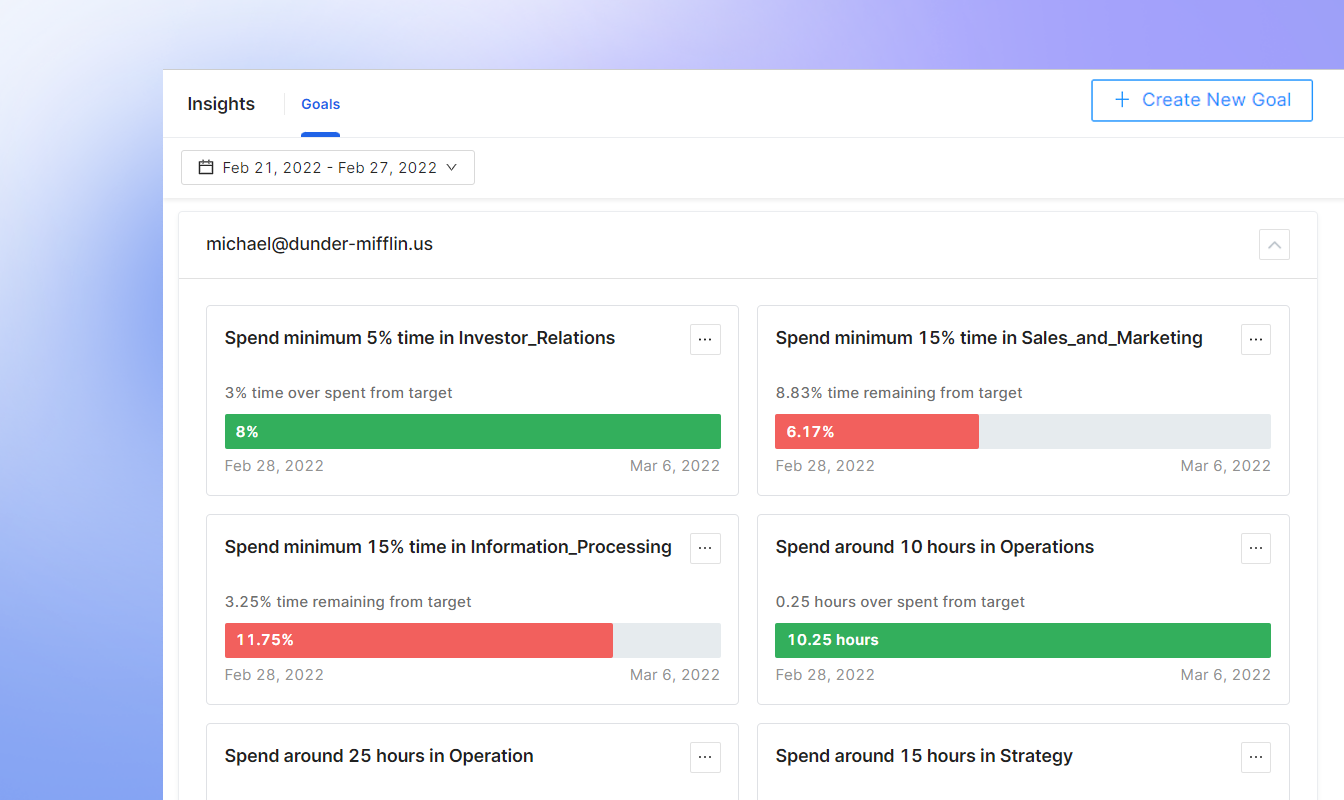
Task: Click the red 6.17% progress bar
Action: coord(877,431)
